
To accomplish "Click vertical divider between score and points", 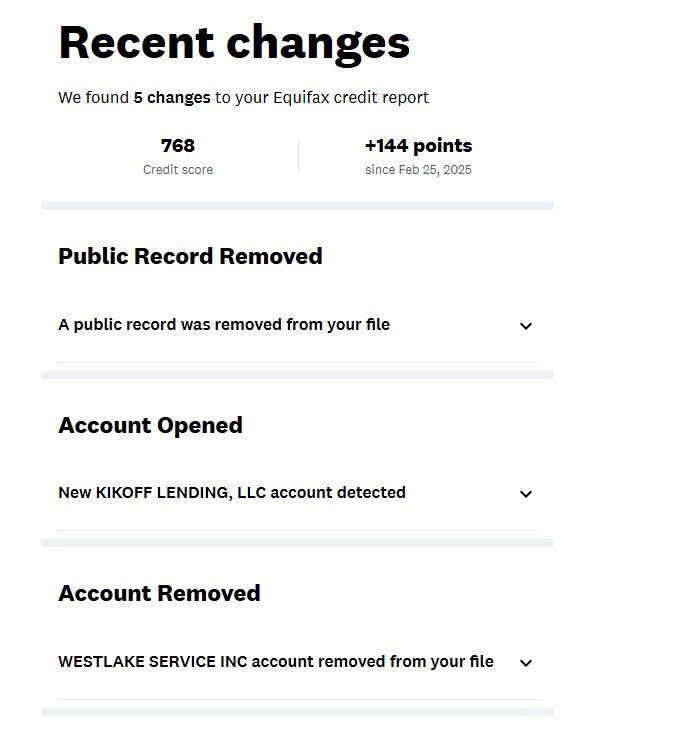I will point(298,156).
